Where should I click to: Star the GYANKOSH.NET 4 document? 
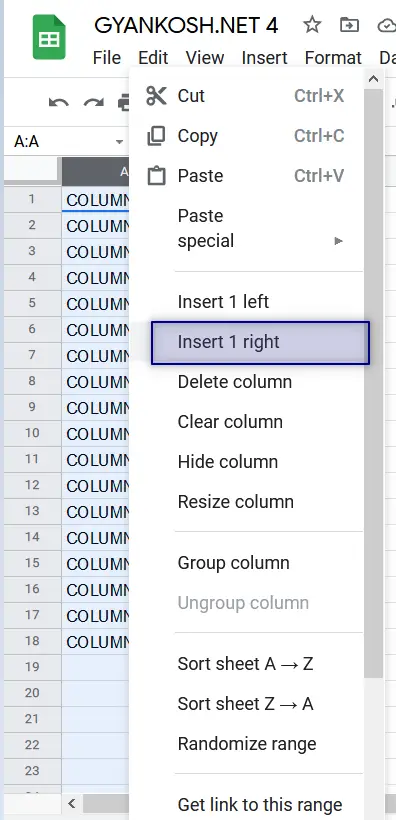[x=312, y=25]
